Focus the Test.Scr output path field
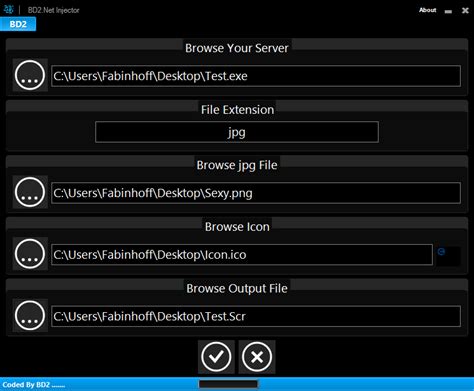This screenshot has width=474, height=391. (x=256, y=316)
